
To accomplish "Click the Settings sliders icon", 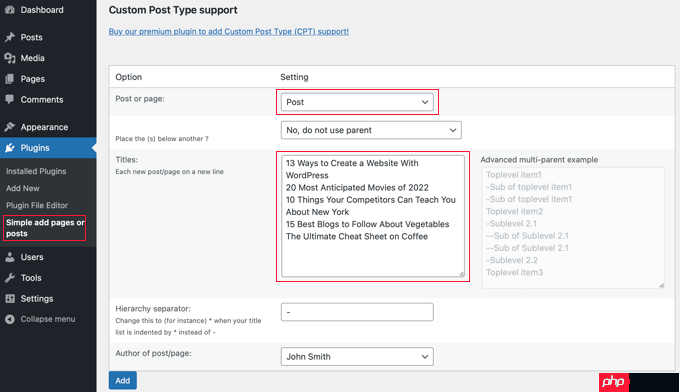I will pos(10,299).
